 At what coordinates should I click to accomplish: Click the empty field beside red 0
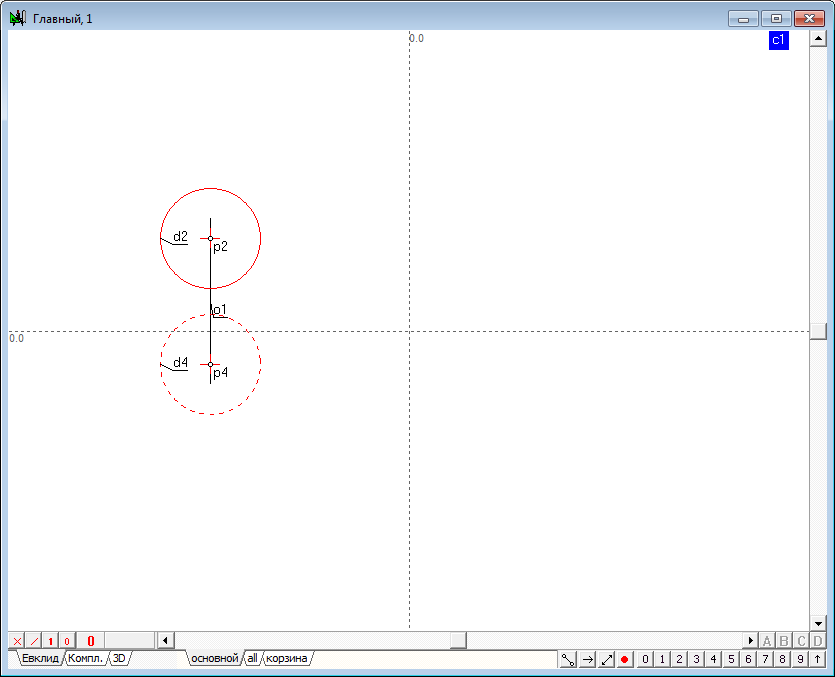[x=129, y=641]
